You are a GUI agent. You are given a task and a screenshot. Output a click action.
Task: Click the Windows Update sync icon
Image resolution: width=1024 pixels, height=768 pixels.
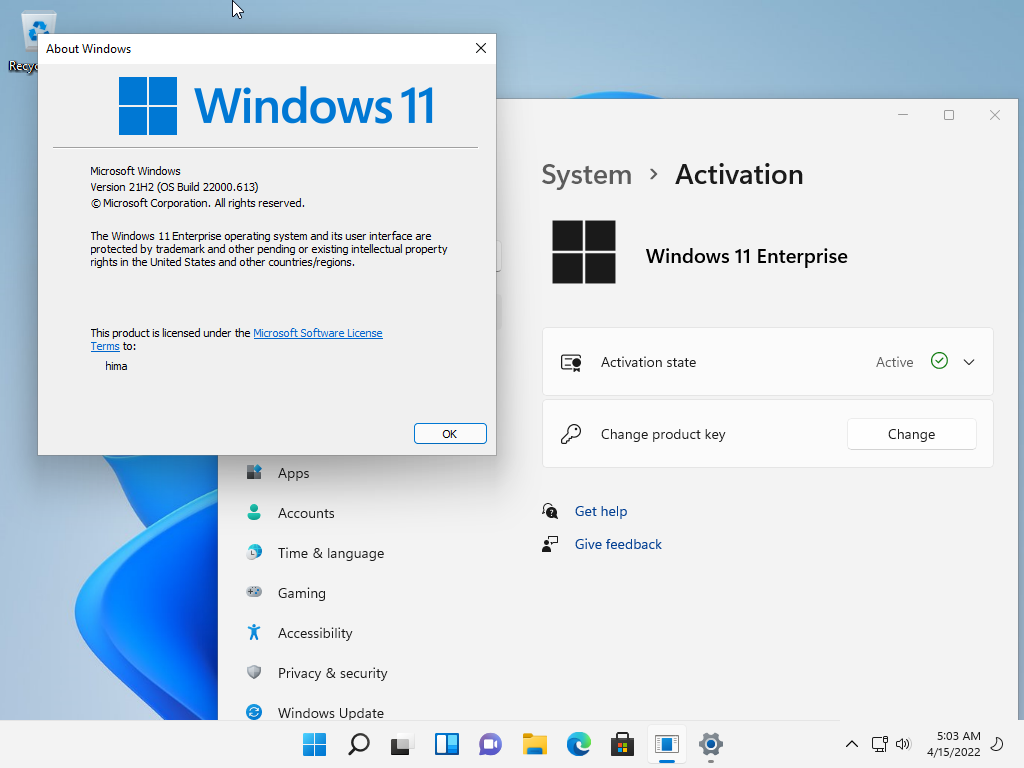point(254,712)
